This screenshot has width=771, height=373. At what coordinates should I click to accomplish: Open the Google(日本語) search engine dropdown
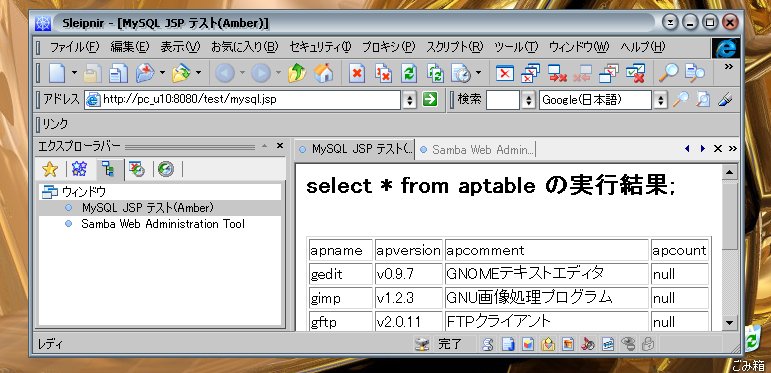click(x=660, y=100)
